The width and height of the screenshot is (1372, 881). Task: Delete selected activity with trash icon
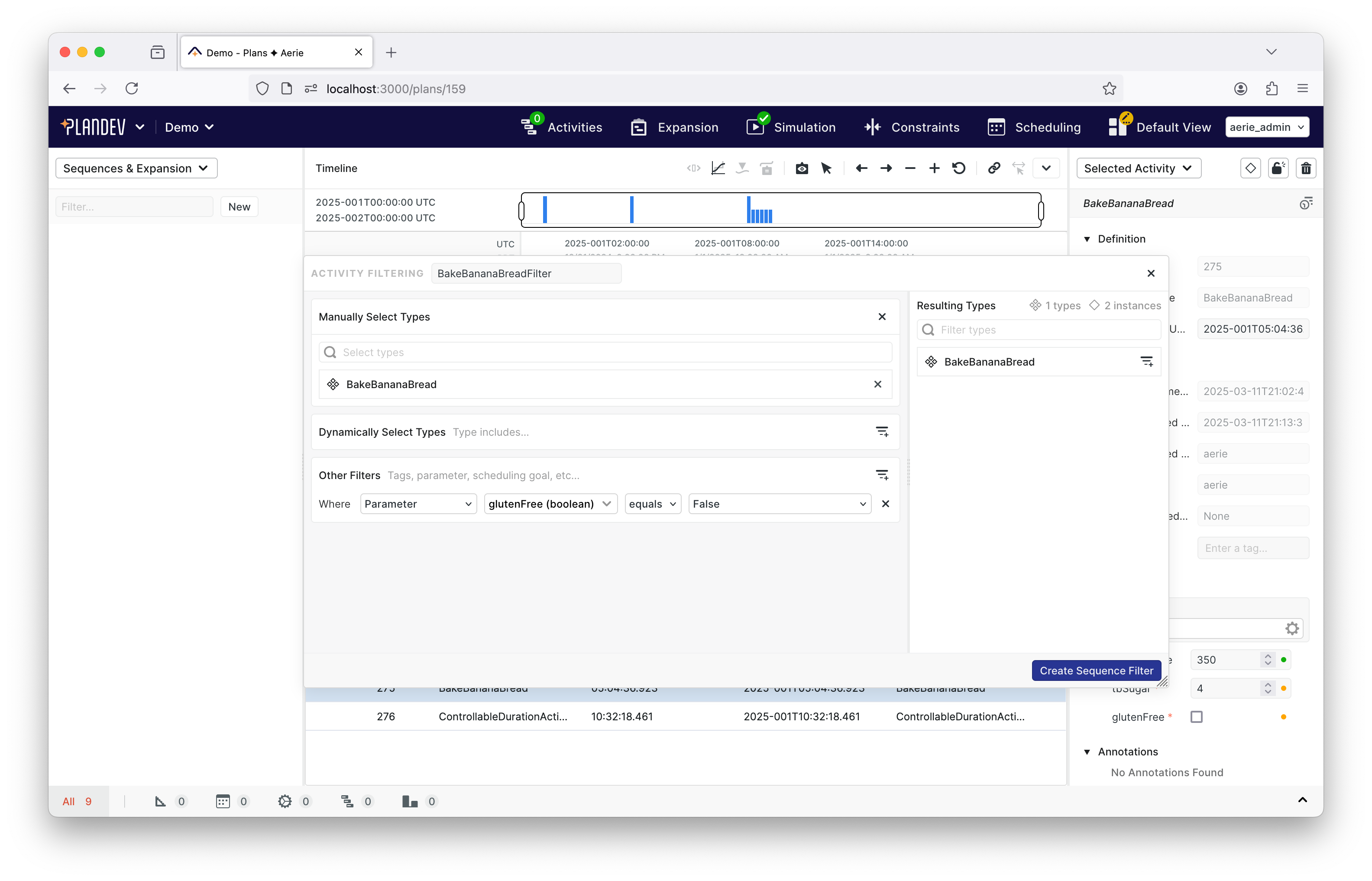tap(1306, 168)
